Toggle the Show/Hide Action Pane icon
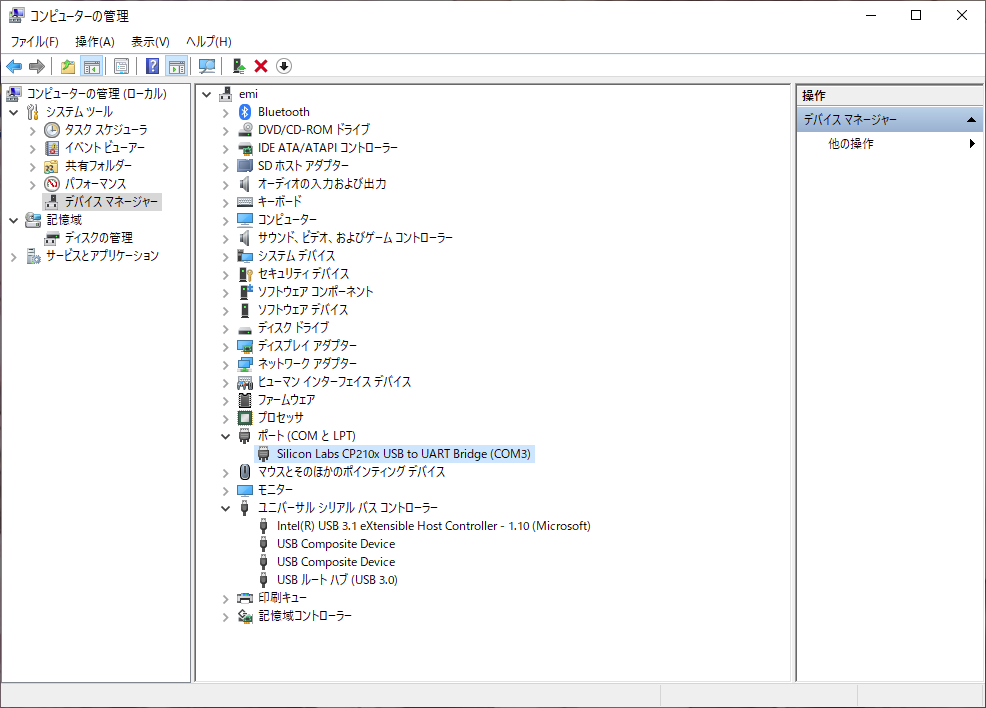The height and width of the screenshot is (708, 986). pyautogui.click(x=177, y=66)
